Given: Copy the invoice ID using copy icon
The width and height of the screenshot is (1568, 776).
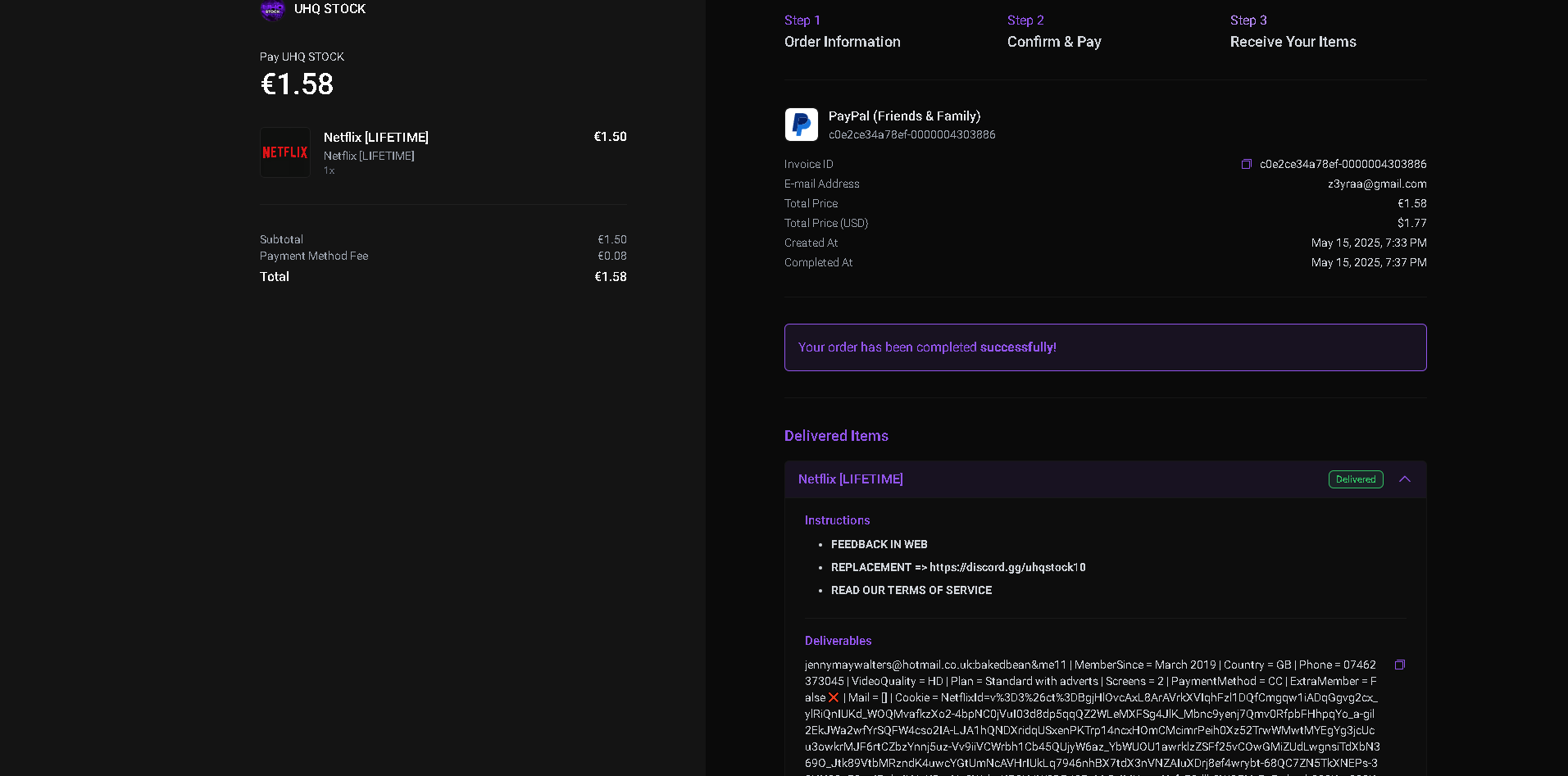Looking at the screenshot, I should (x=1247, y=164).
